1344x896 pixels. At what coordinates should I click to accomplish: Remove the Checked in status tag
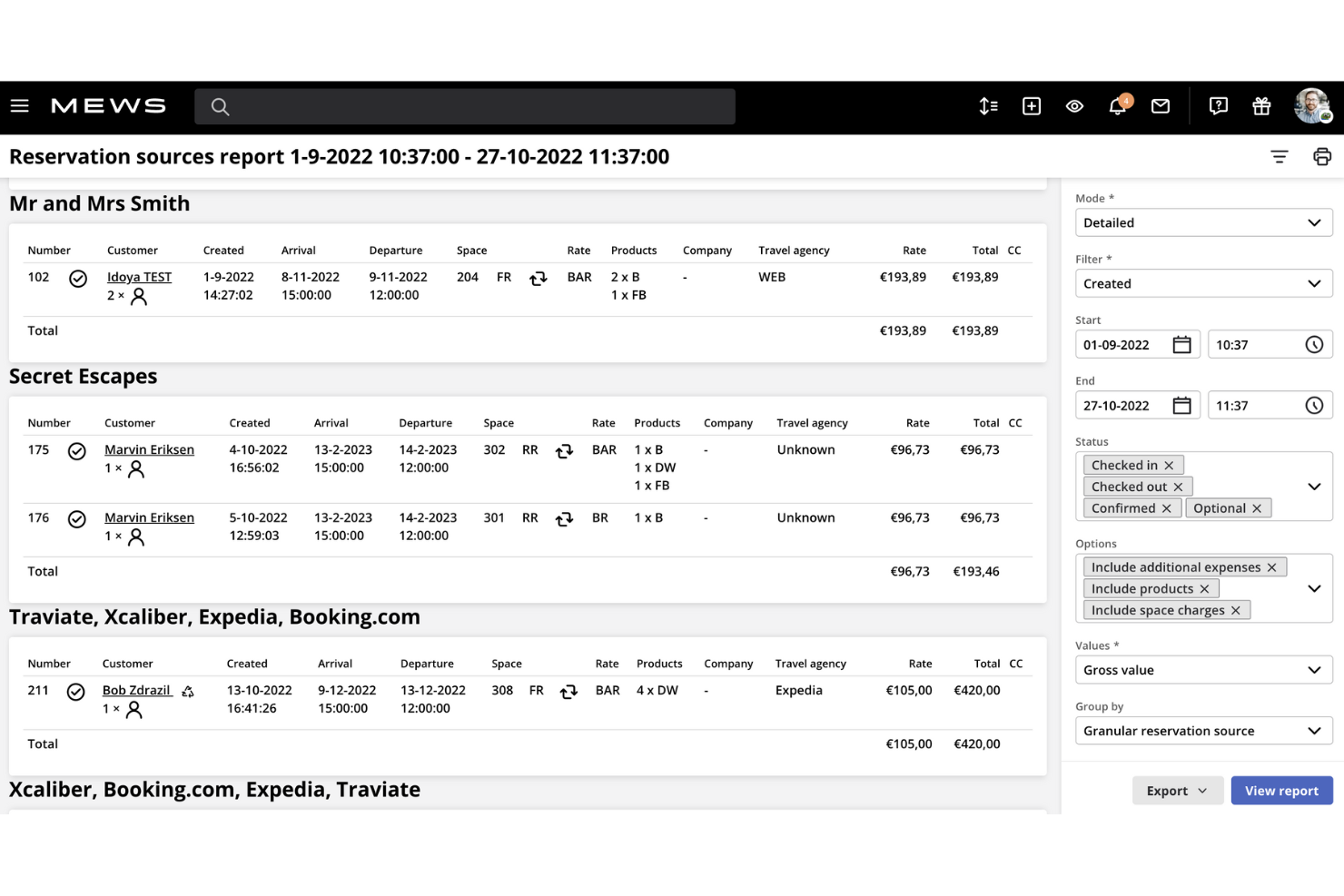point(1169,466)
